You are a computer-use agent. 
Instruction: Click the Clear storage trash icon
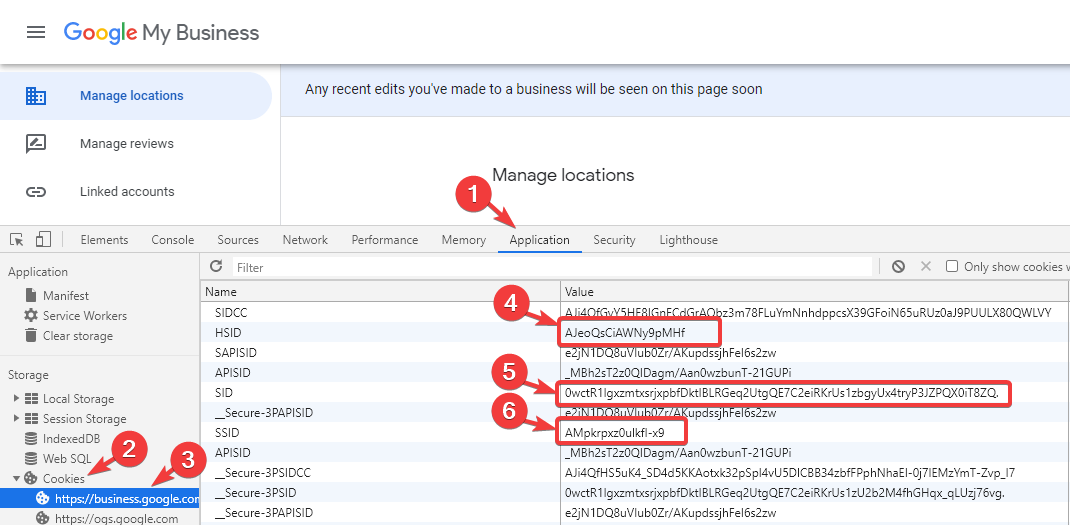[31, 335]
